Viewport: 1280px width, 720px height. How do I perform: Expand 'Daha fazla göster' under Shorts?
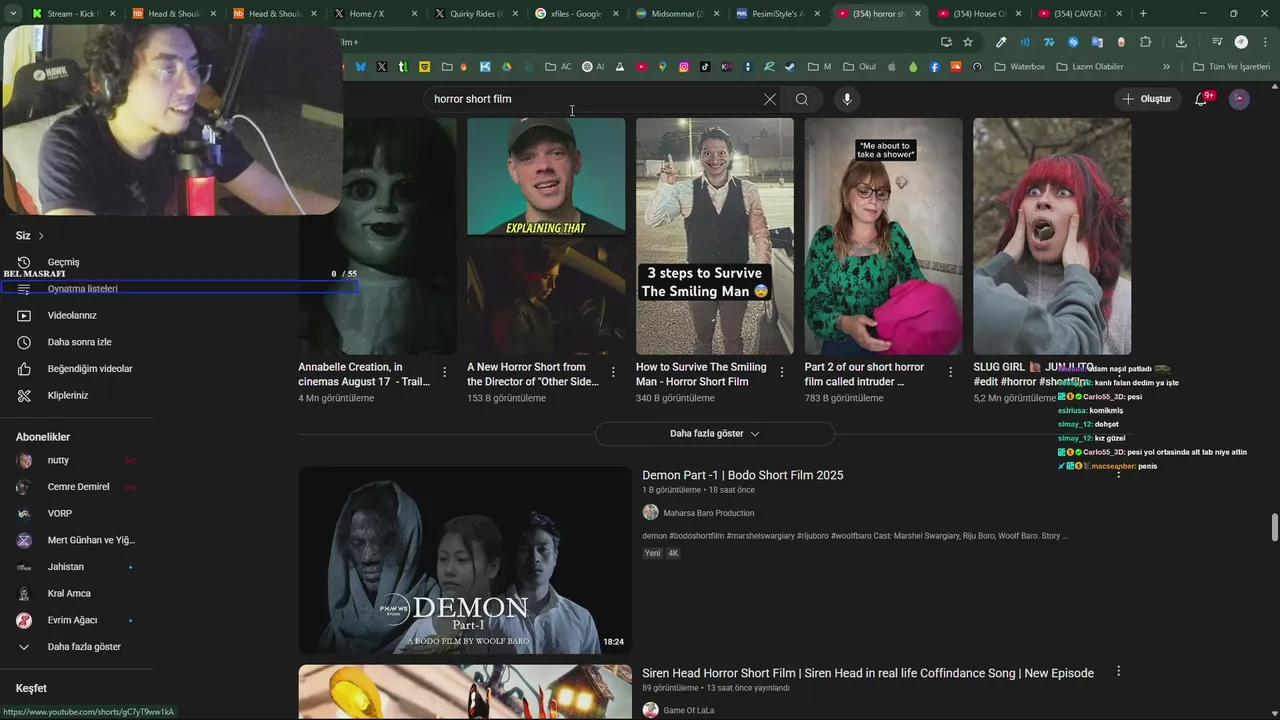pyautogui.click(x=714, y=434)
